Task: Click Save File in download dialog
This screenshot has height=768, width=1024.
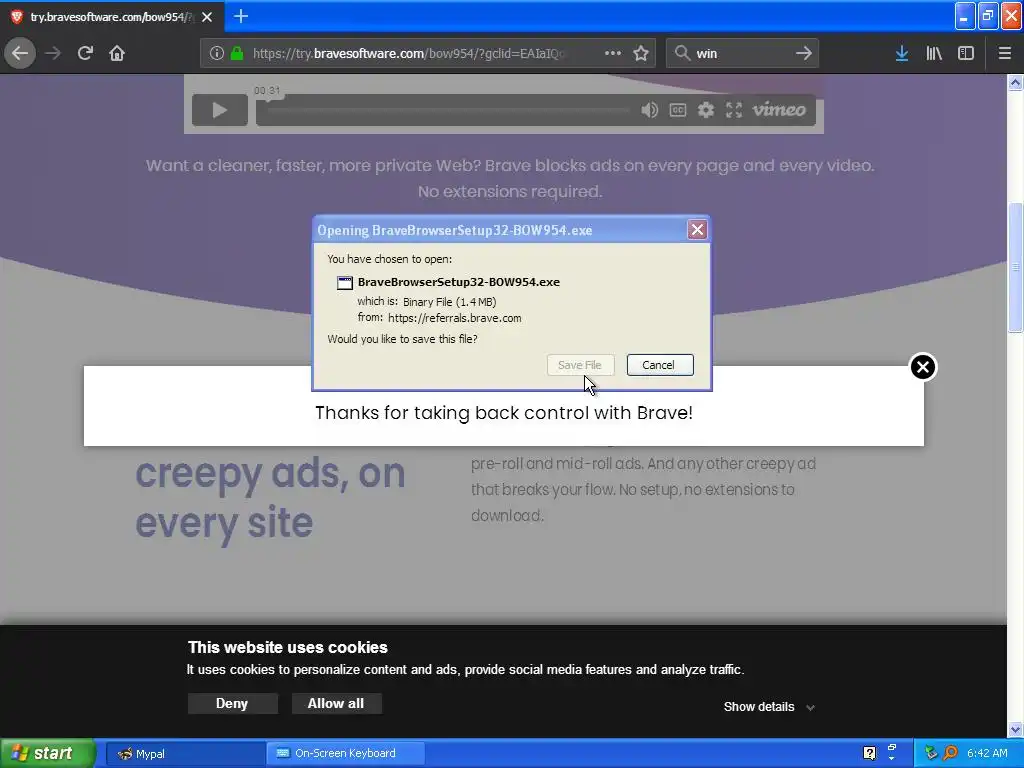Action: tap(580, 365)
